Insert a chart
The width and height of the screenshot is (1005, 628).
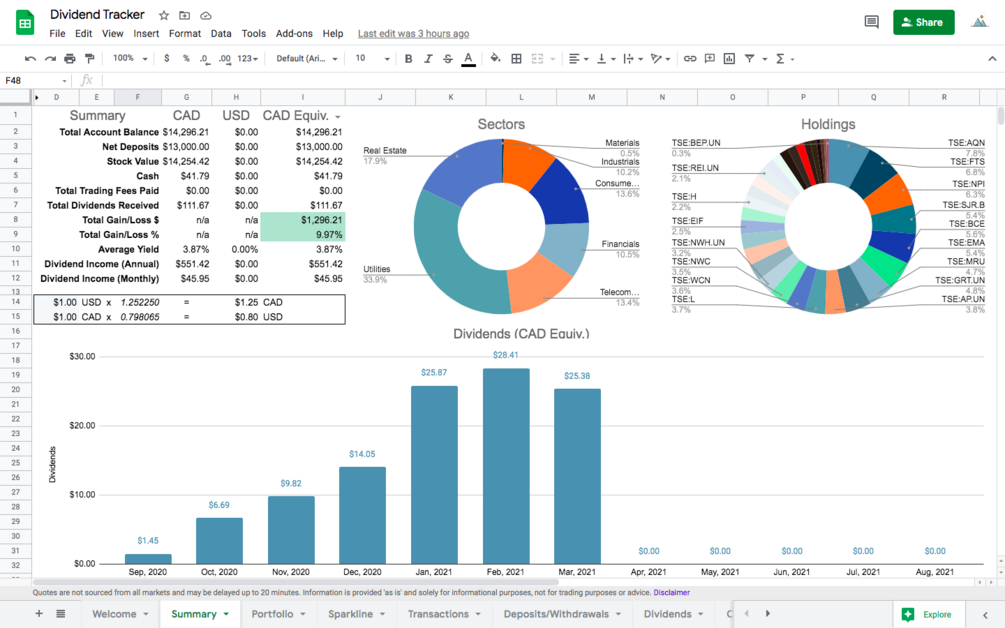click(729, 58)
